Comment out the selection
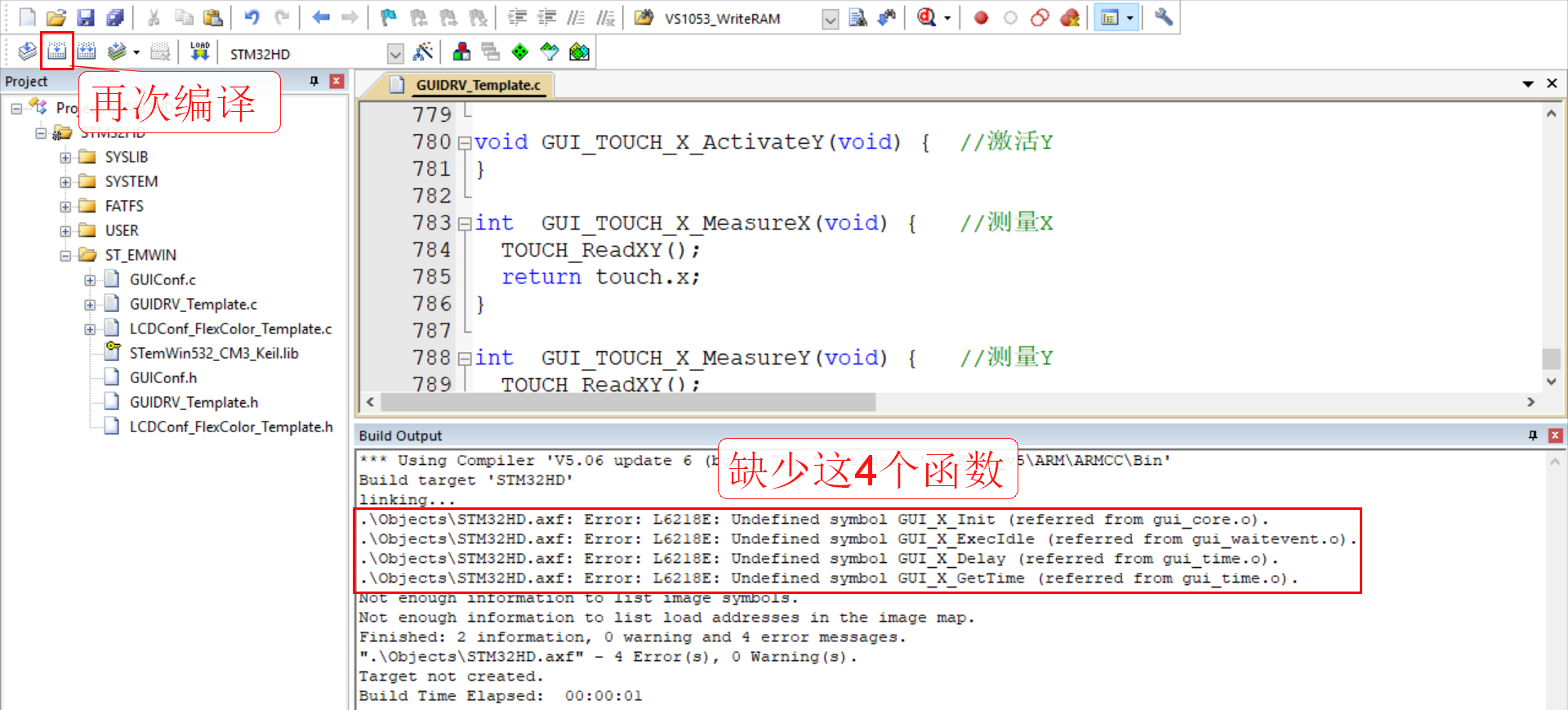Image resolution: width=1568 pixels, height=710 pixels. [x=576, y=17]
